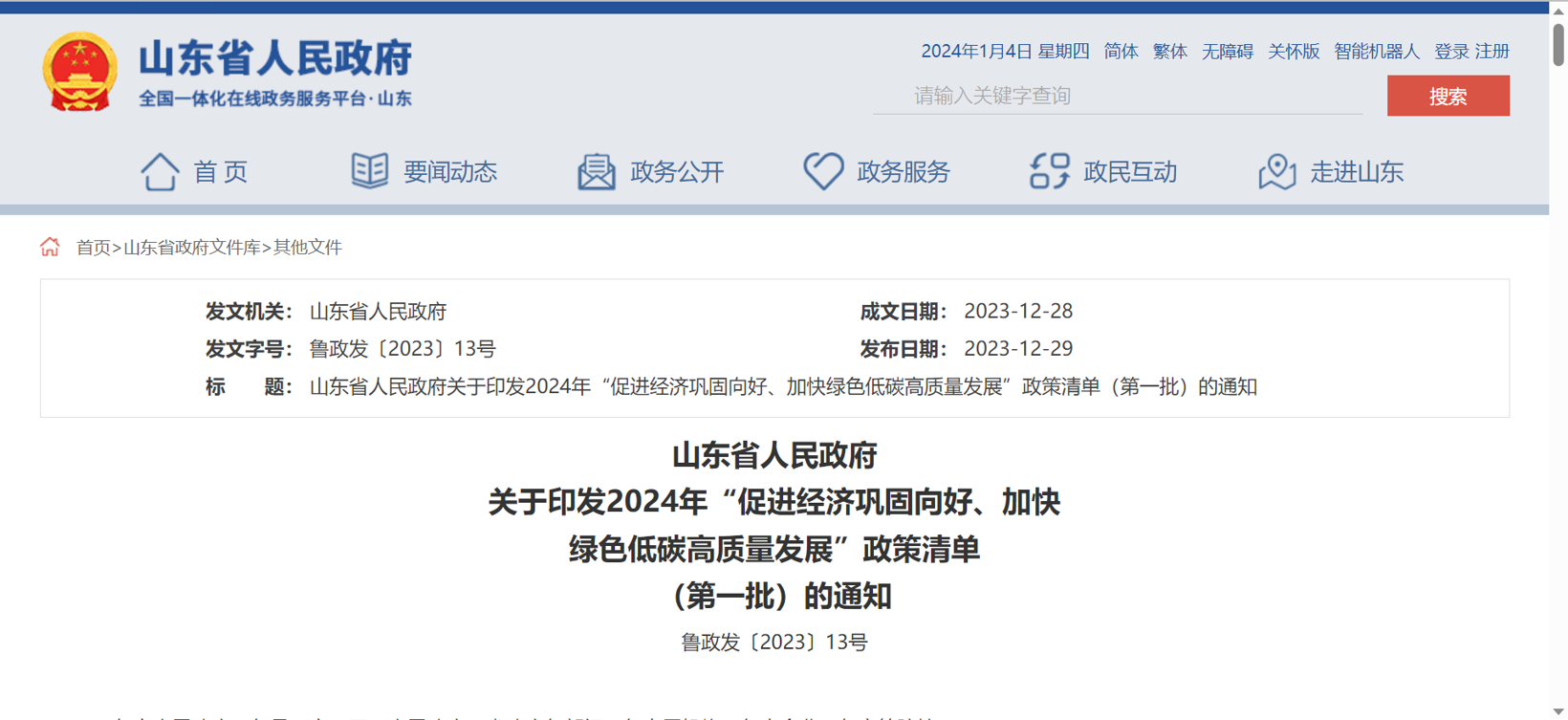Click the 登录 login link
The height and width of the screenshot is (720, 1568).
(x=1450, y=52)
